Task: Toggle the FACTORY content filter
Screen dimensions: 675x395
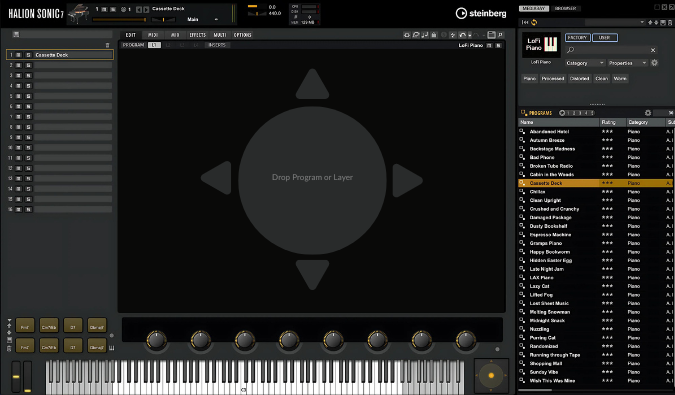Action: pos(577,37)
